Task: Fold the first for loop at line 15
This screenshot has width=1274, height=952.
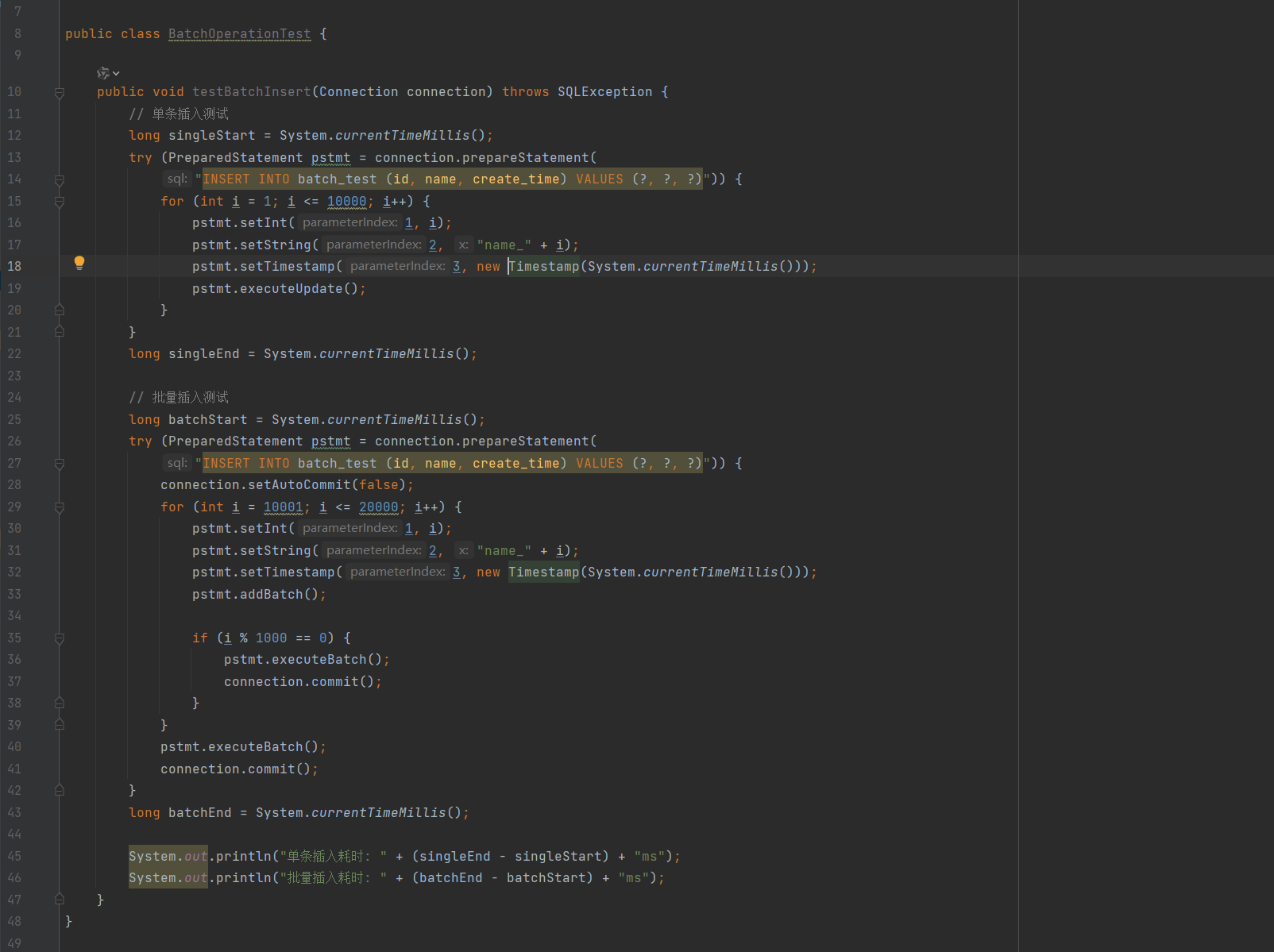Action: 60,202
